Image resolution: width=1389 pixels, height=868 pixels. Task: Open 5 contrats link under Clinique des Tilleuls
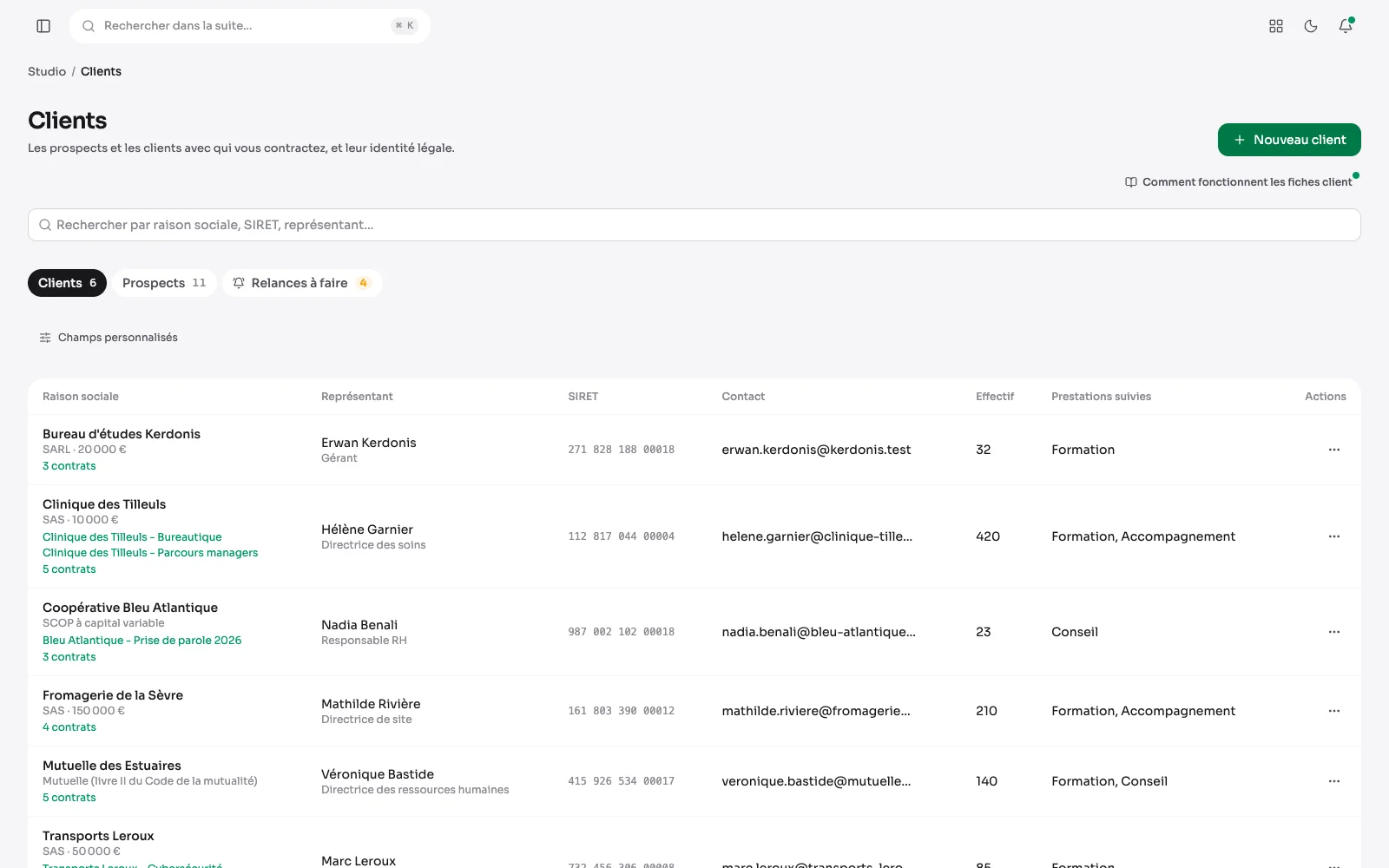pyautogui.click(x=69, y=569)
